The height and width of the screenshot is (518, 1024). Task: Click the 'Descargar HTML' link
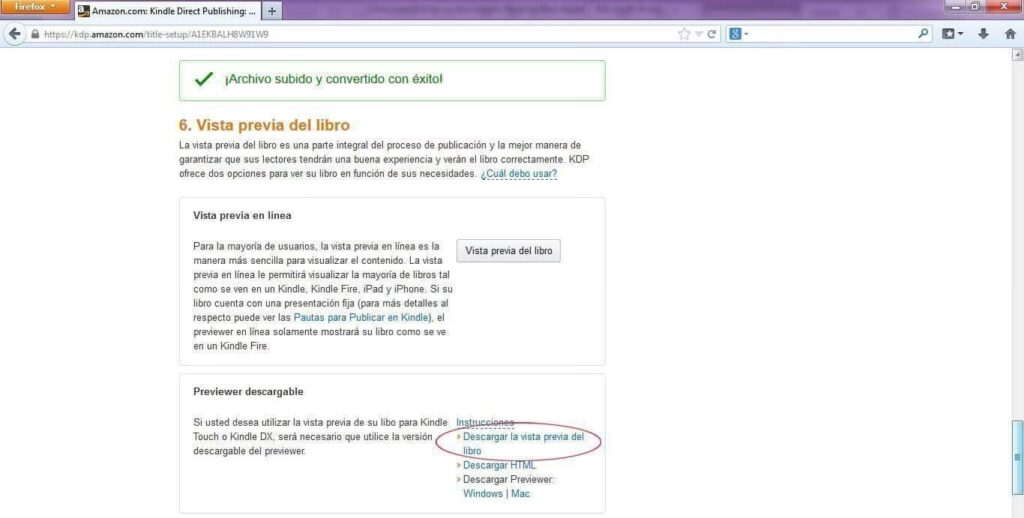(499, 465)
